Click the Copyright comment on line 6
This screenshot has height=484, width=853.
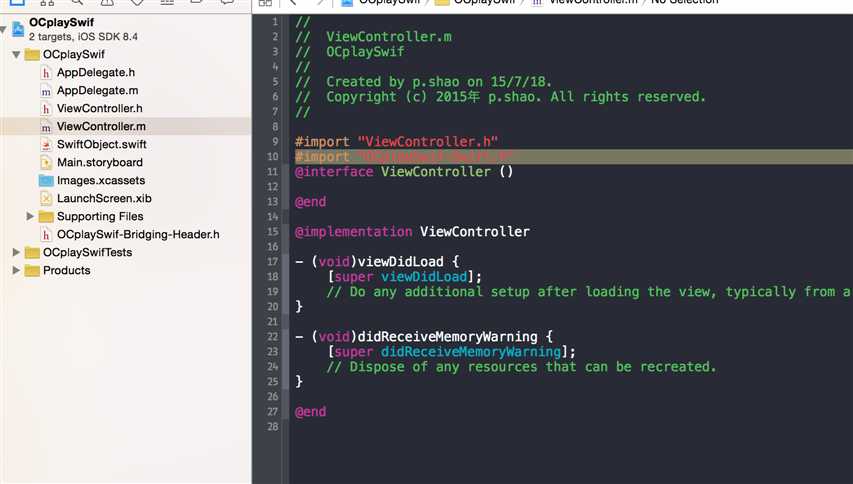click(x=500, y=97)
